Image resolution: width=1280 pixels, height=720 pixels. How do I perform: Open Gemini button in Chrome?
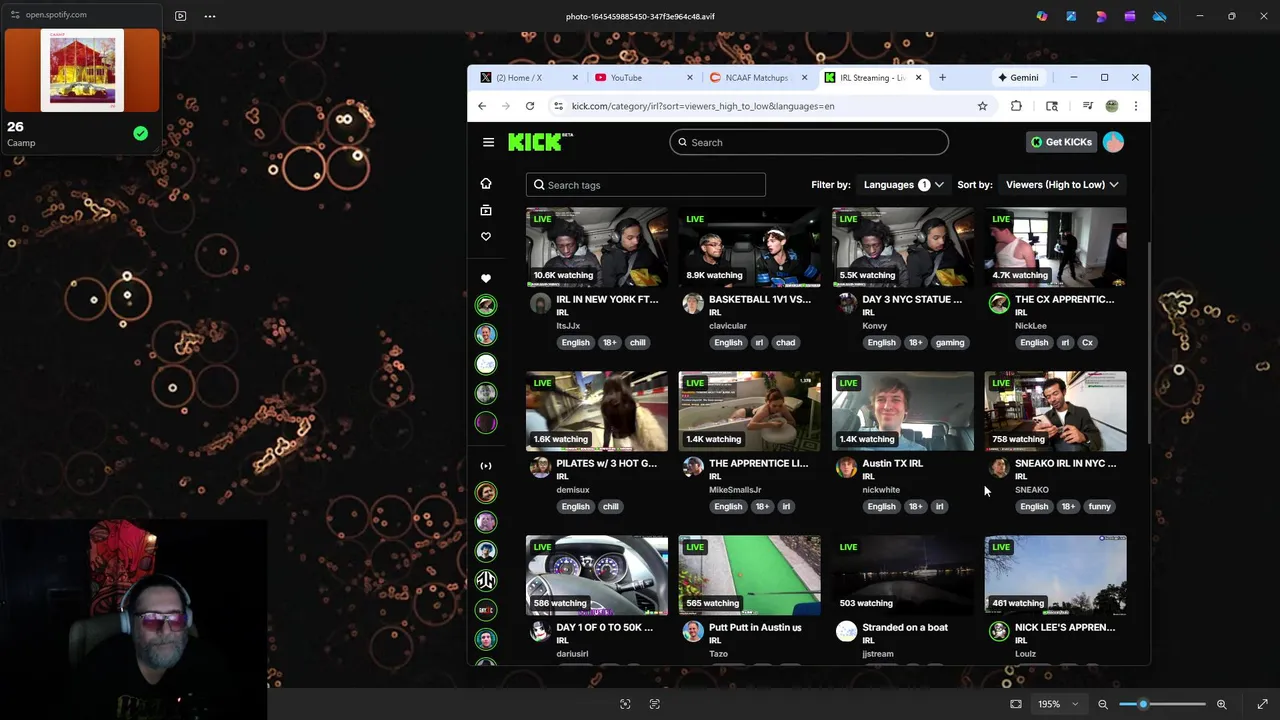(1018, 77)
